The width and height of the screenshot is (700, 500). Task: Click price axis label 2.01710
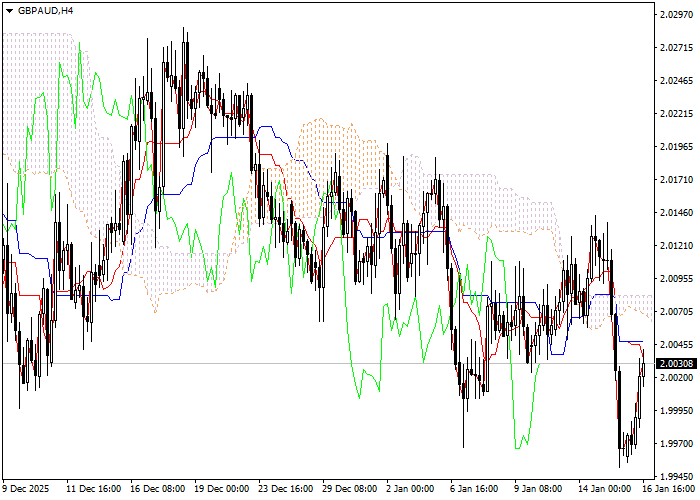[x=677, y=180]
